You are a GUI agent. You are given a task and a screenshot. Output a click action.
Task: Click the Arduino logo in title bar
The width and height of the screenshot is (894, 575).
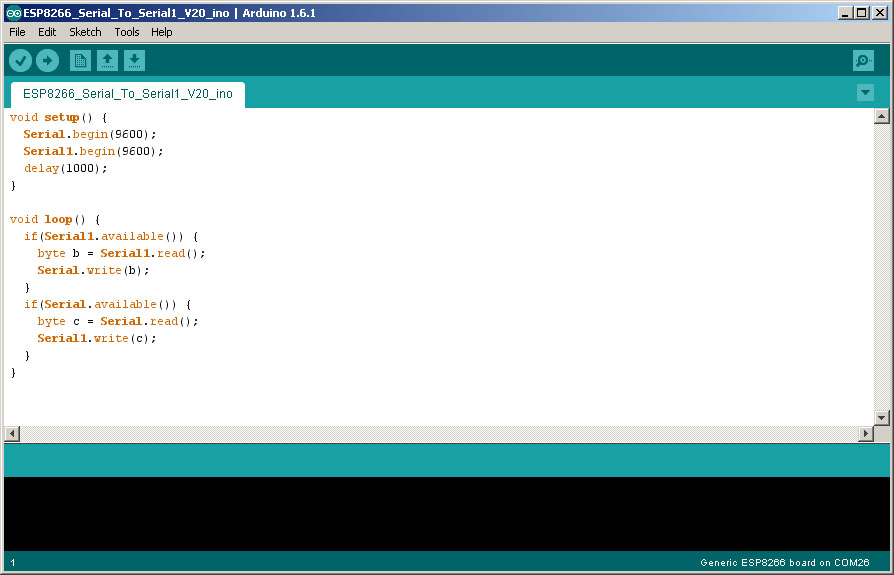coord(13,13)
